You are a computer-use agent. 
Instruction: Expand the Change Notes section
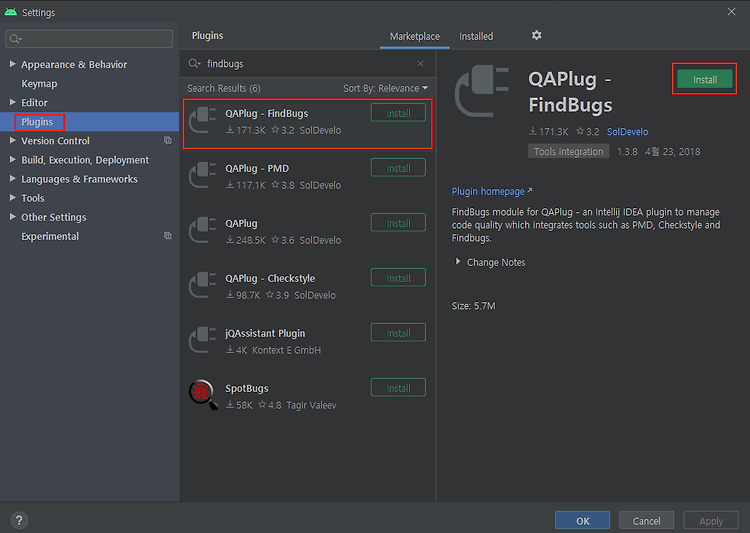tap(458, 262)
